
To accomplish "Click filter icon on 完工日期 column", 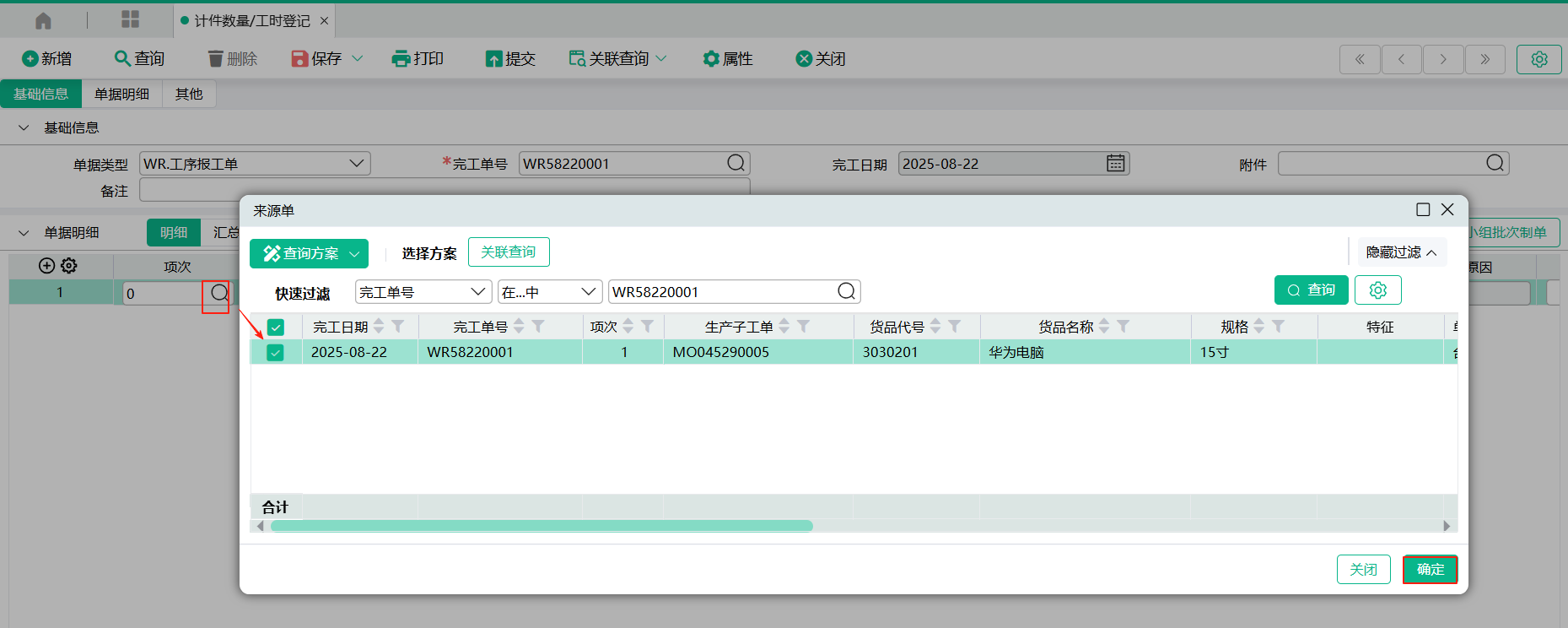I will (398, 327).
